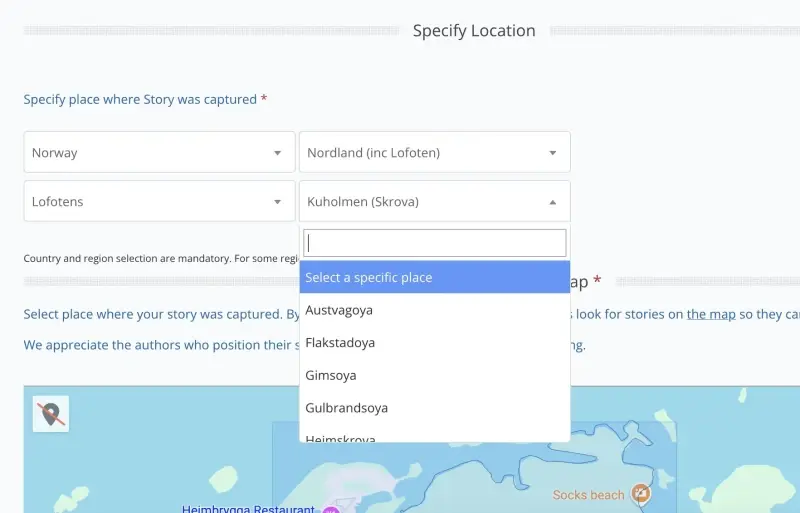Click Socks beach label on map

tap(588, 495)
